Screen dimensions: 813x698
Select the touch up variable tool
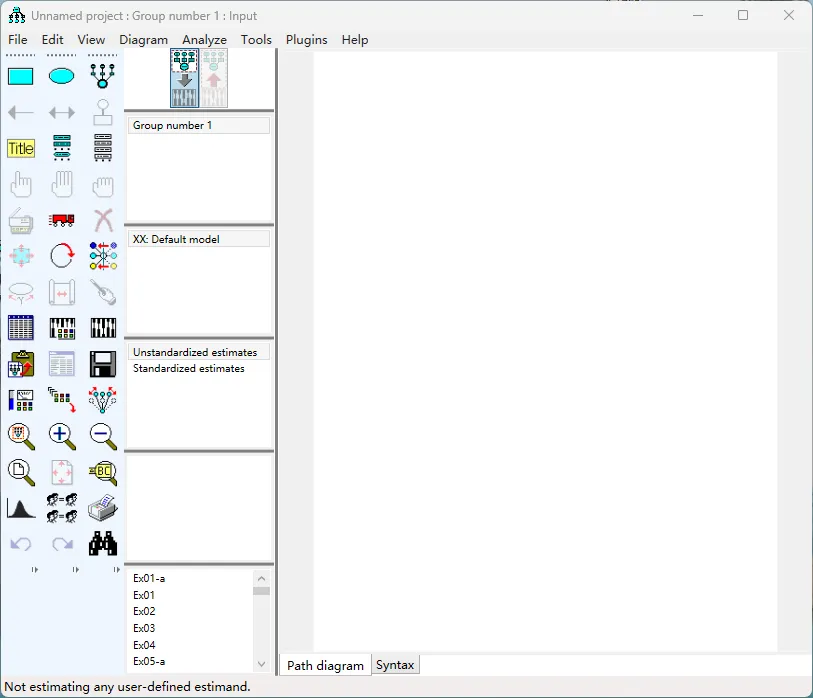point(103,292)
